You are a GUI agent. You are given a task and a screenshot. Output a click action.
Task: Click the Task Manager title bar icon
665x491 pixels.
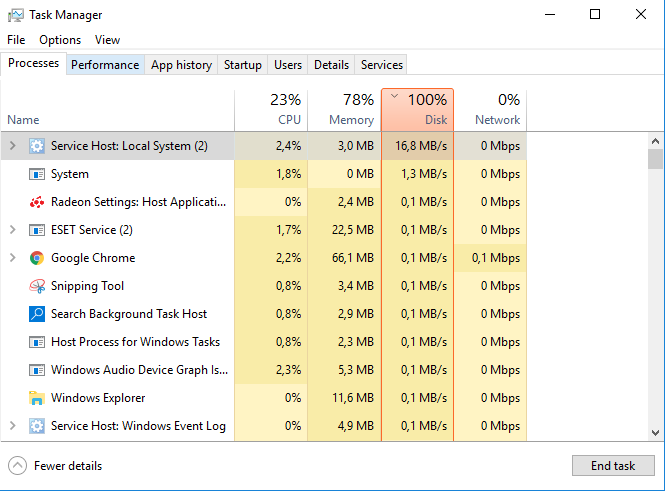16,15
